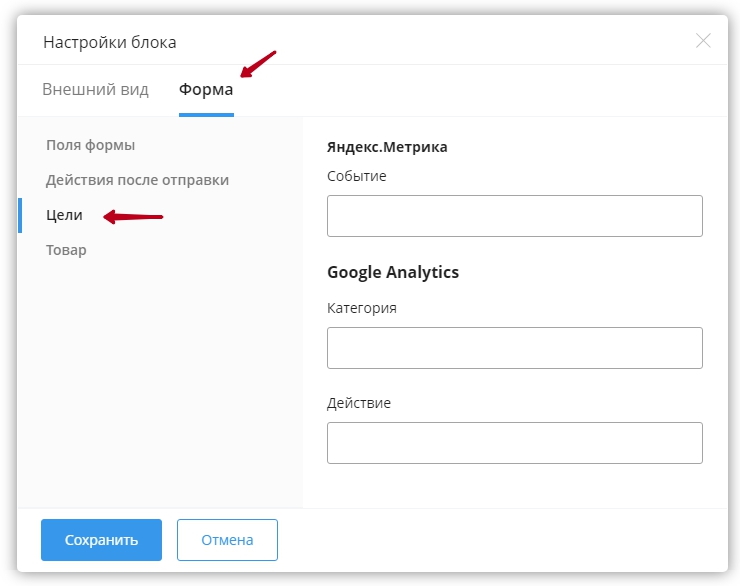Click the Действие field label
Screen dimensions: 740x586
pos(358,403)
